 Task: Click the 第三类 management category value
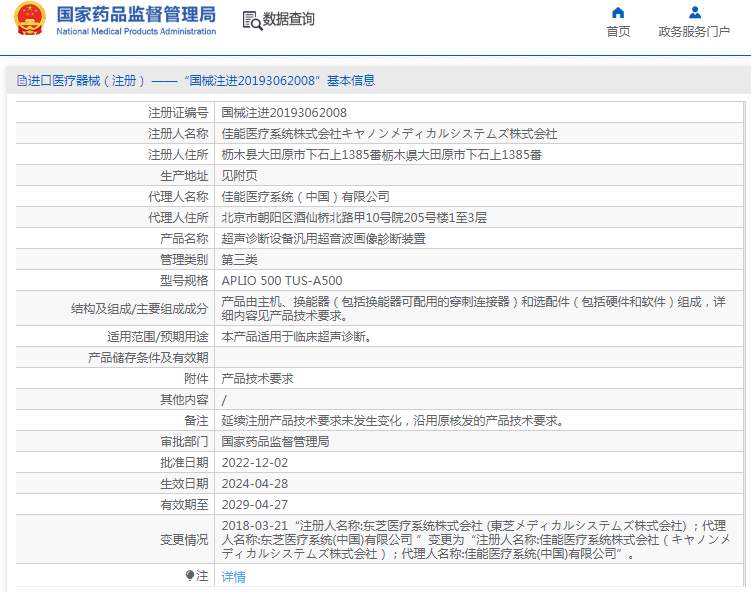click(239, 260)
